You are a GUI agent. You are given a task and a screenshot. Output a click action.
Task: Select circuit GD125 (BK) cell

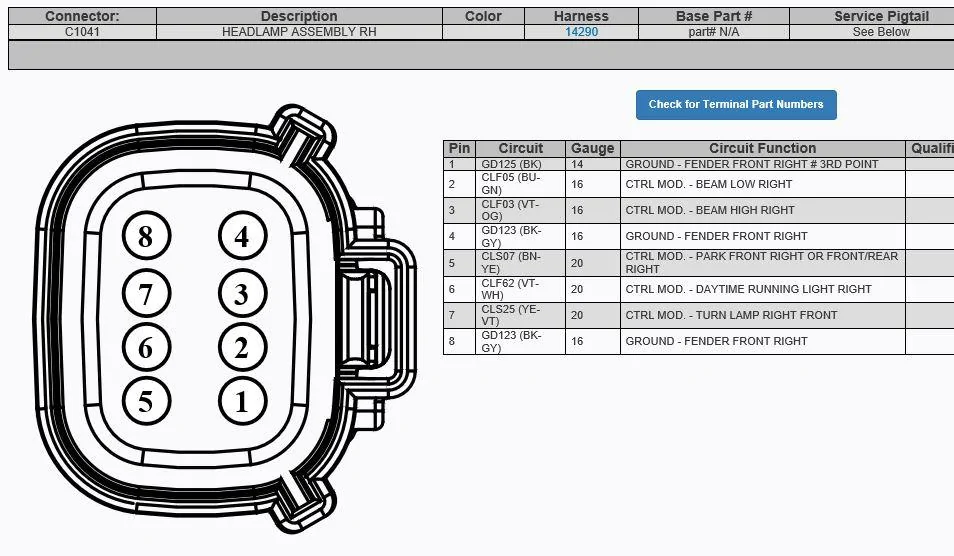pyautogui.click(x=520, y=164)
